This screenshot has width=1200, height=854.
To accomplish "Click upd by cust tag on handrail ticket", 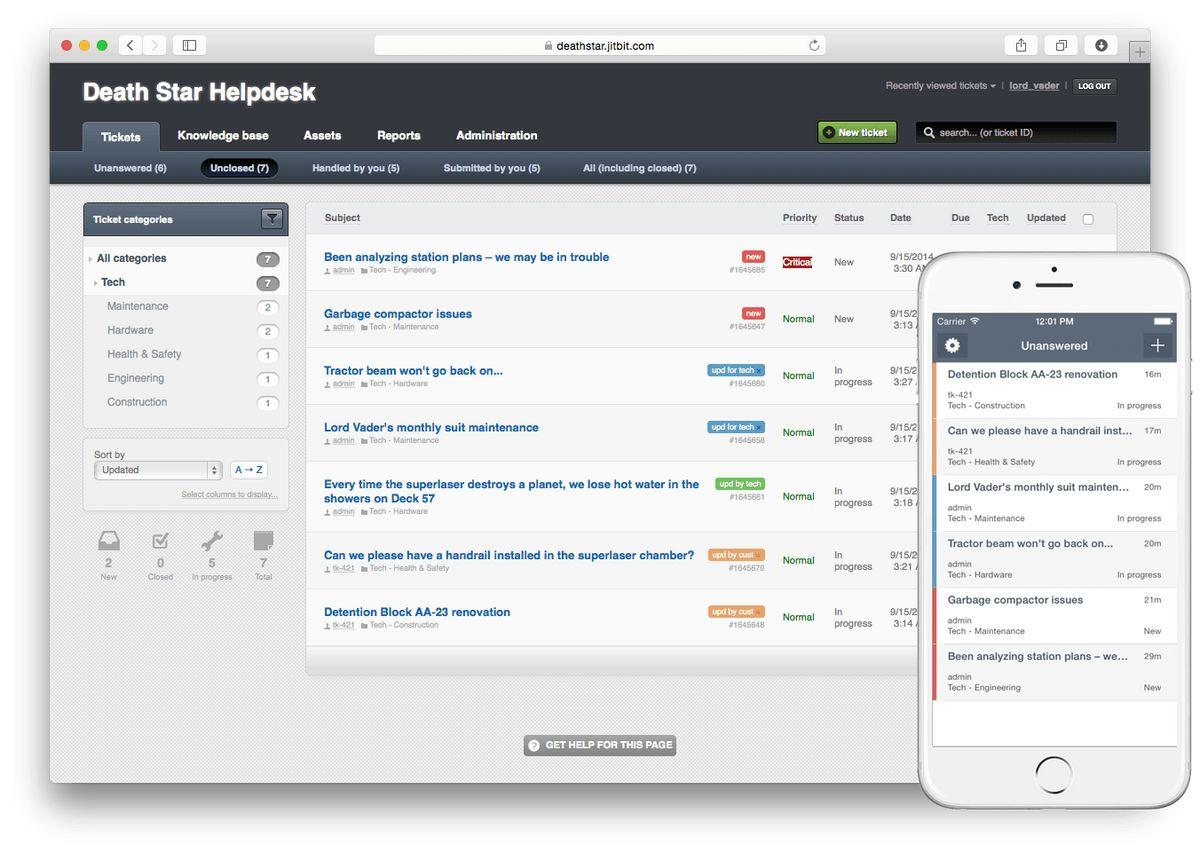I will point(736,555).
